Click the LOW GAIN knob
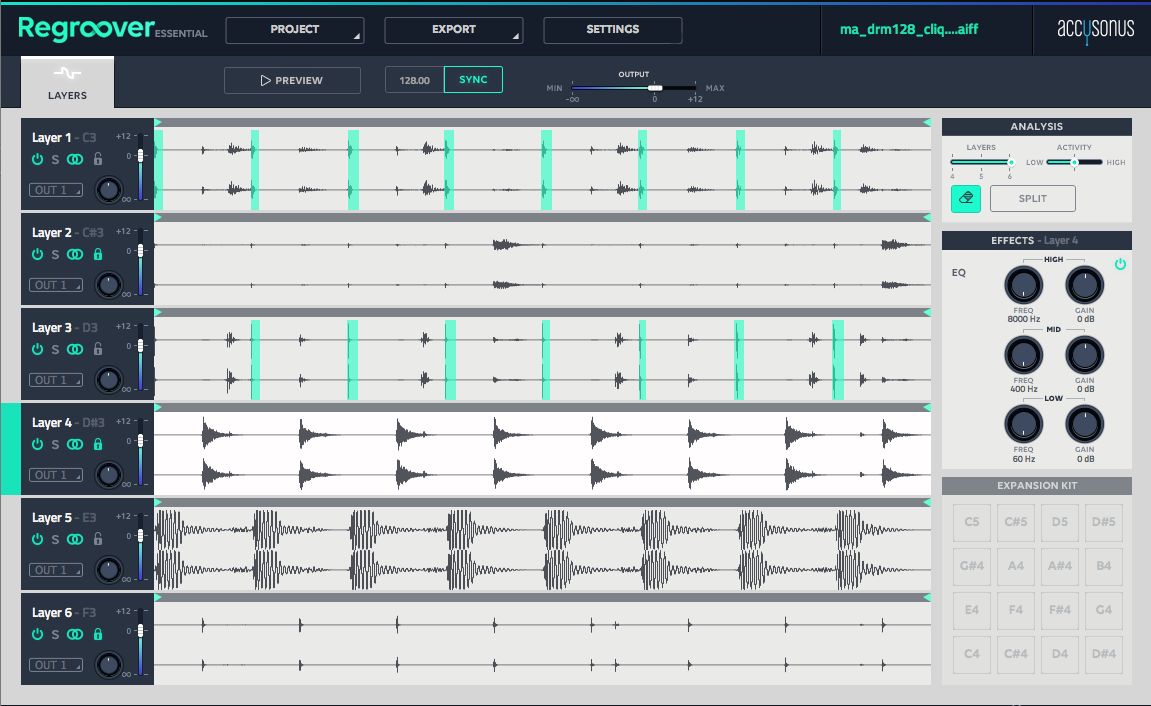The width and height of the screenshot is (1151, 706). [x=1084, y=424]
